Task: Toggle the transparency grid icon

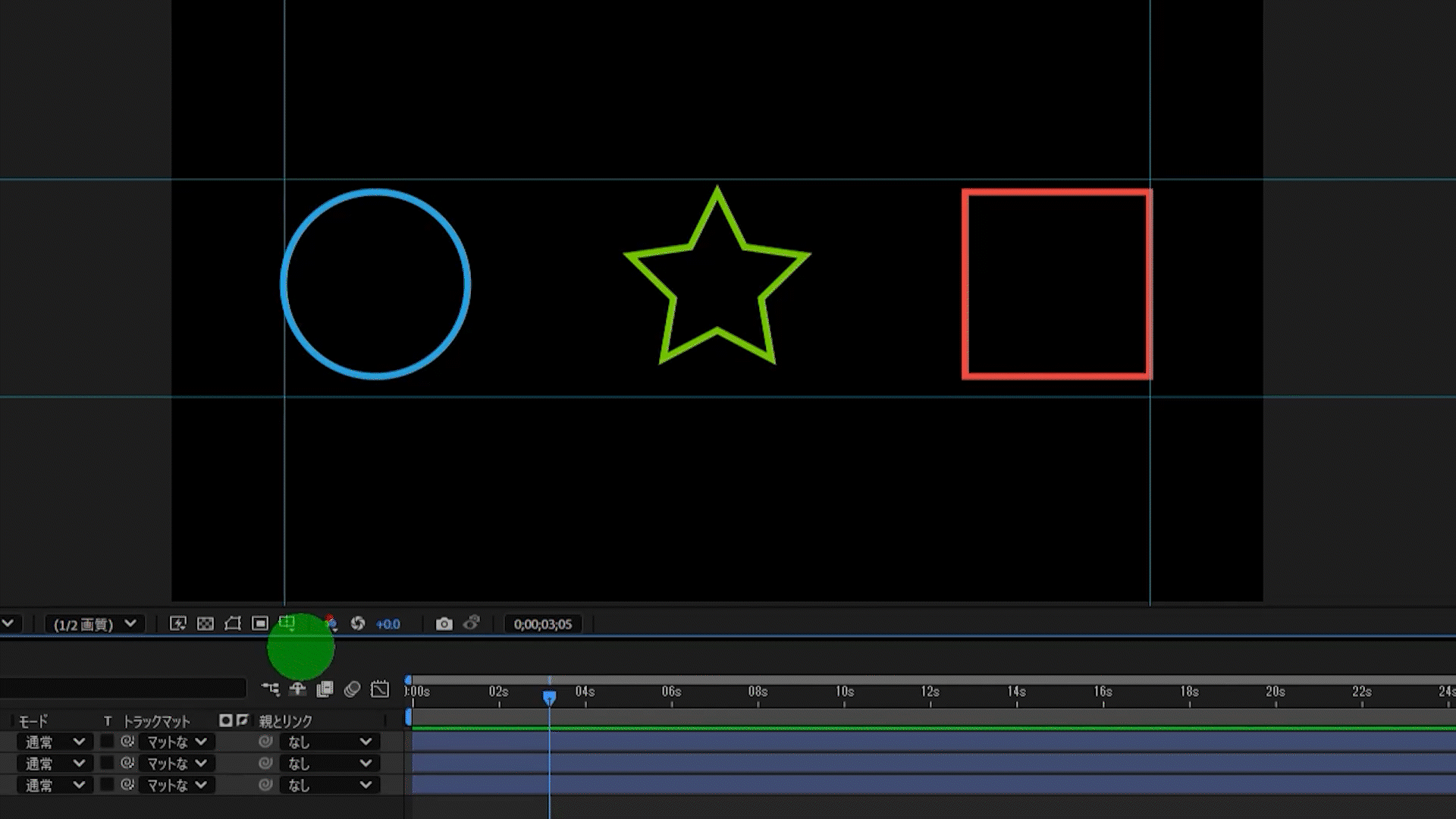Action: (206, 623)
